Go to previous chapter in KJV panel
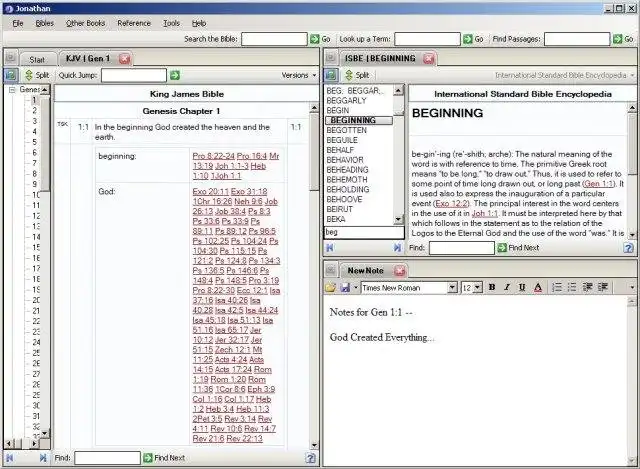 (x=10, y=458)
